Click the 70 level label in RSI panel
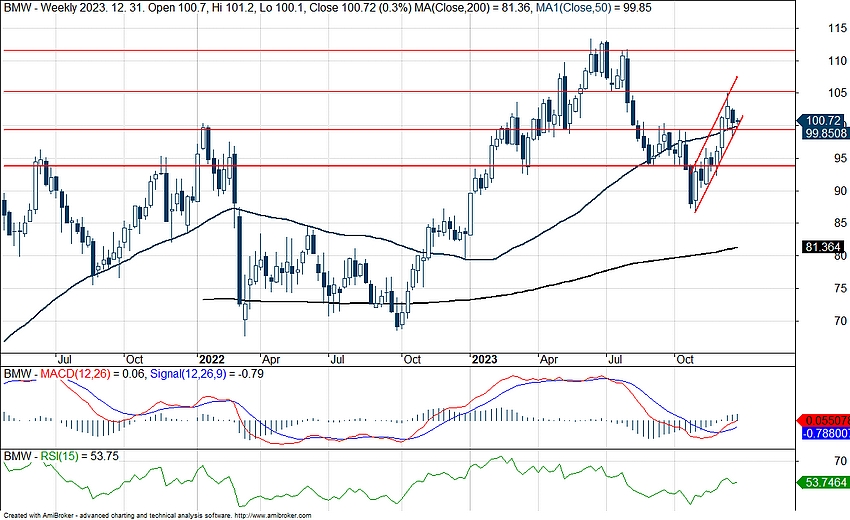The width and height of the screenshot is (850, 520). [840, 461]
